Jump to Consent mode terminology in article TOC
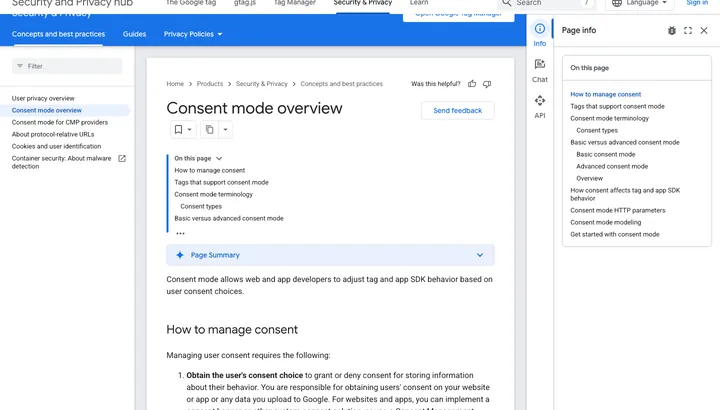The height and width of the screenshot is (410, 720). [x=214, y=194]
